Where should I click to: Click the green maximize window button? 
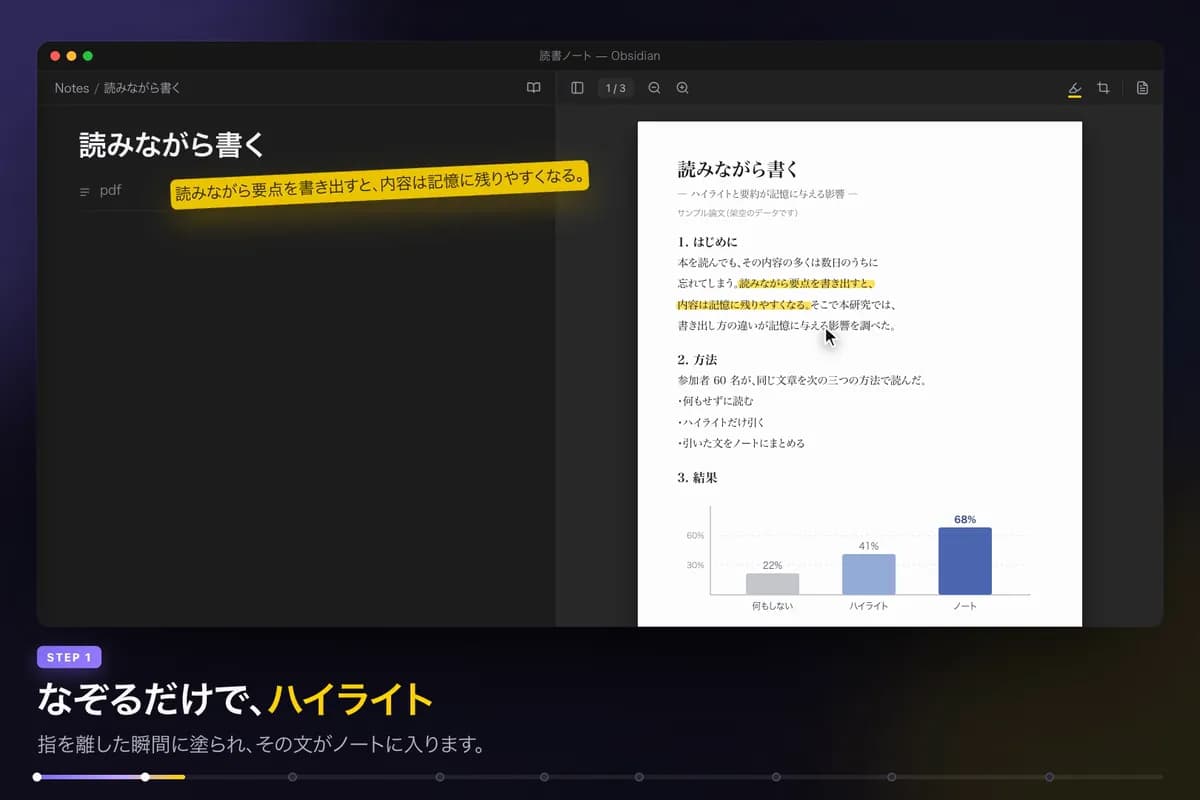pyautogui.click(x=88, y=56)
